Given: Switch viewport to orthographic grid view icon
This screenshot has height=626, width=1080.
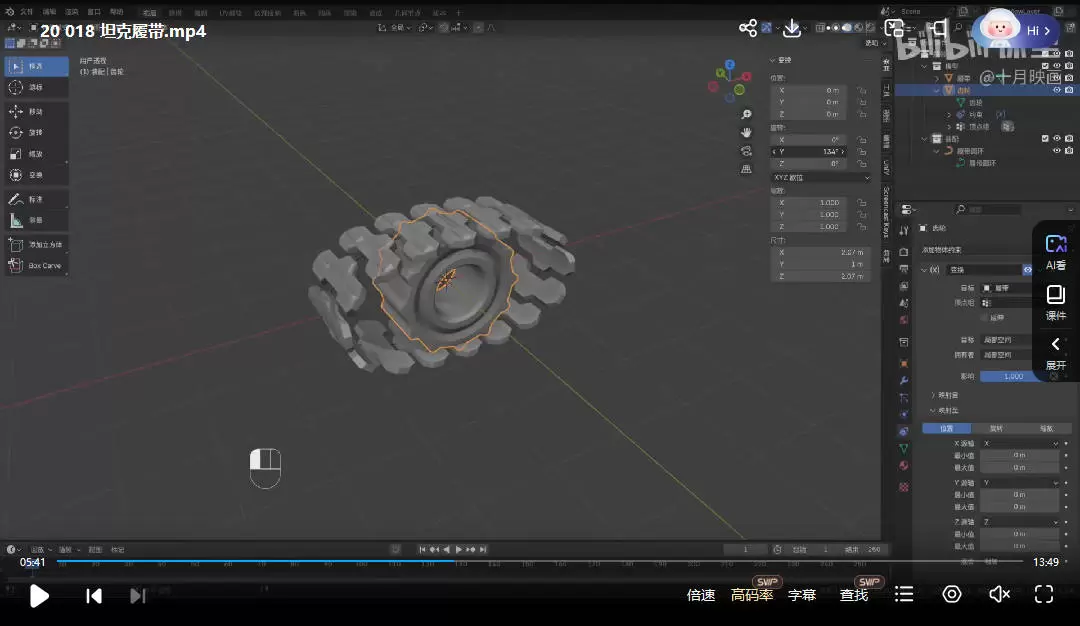Looking at the screenshot, I should pos(746,169).
